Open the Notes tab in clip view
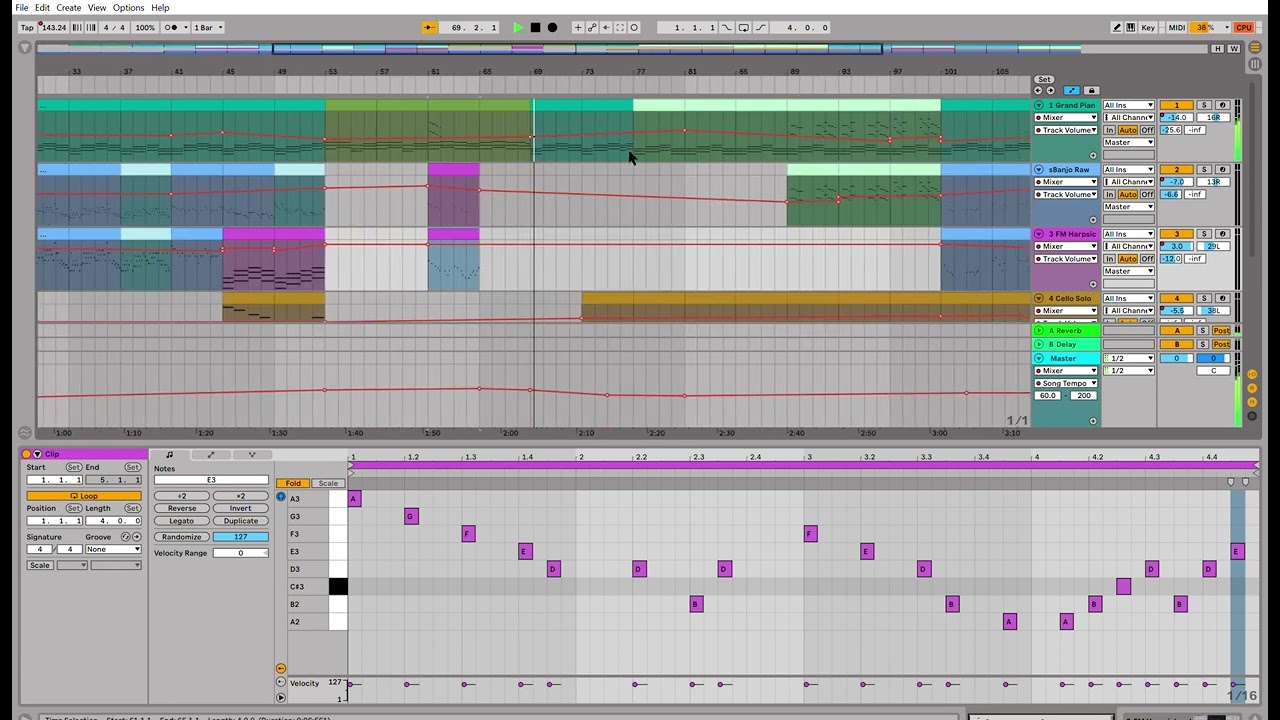This screenshot has width=1280, height=720. [x=169, y=455]
